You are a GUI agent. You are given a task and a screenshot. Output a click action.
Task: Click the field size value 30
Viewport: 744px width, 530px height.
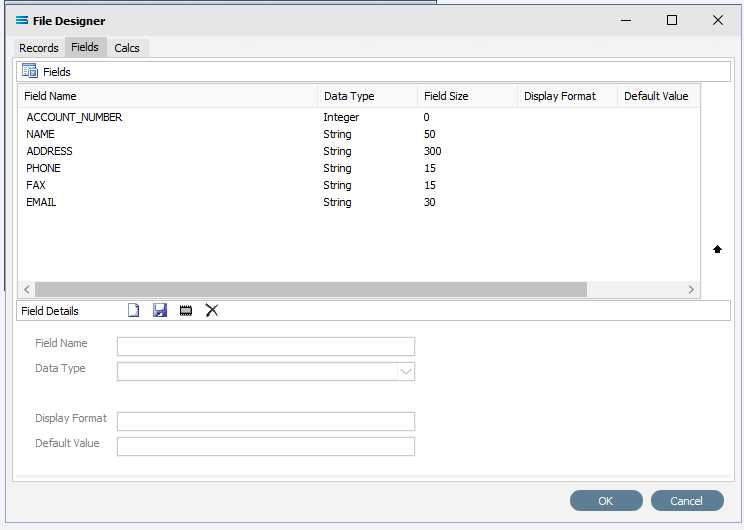pos(429,203)
